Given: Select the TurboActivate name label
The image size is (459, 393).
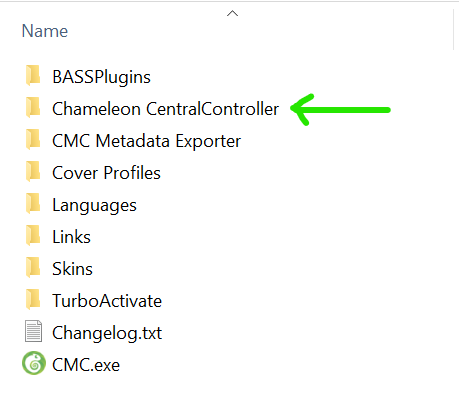Looking at the screenshot, I should (x=107, y=301).
